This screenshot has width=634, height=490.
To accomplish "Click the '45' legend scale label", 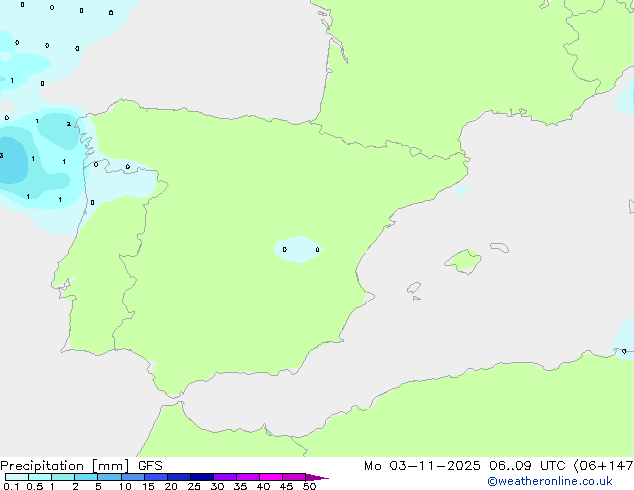I will (x=286, y=486).
